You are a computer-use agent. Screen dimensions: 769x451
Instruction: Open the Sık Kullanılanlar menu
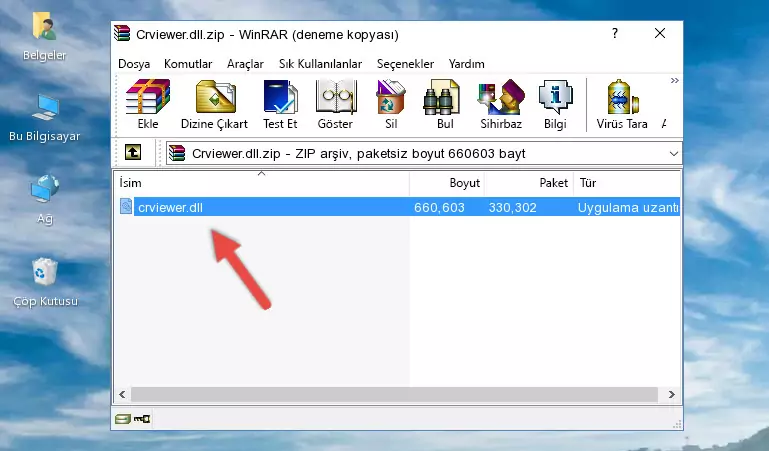(x=320, y=64)
